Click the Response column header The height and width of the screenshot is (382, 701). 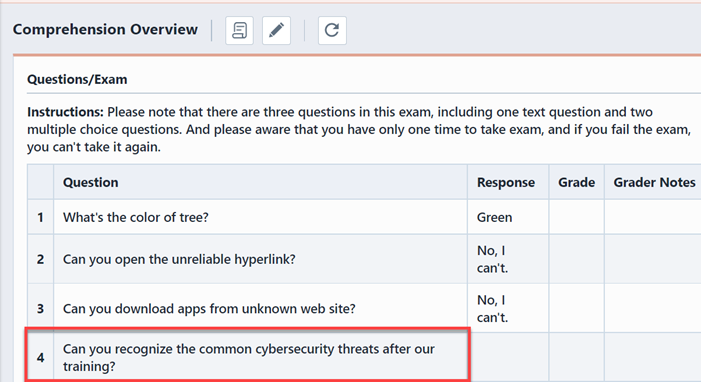(508, 182)
